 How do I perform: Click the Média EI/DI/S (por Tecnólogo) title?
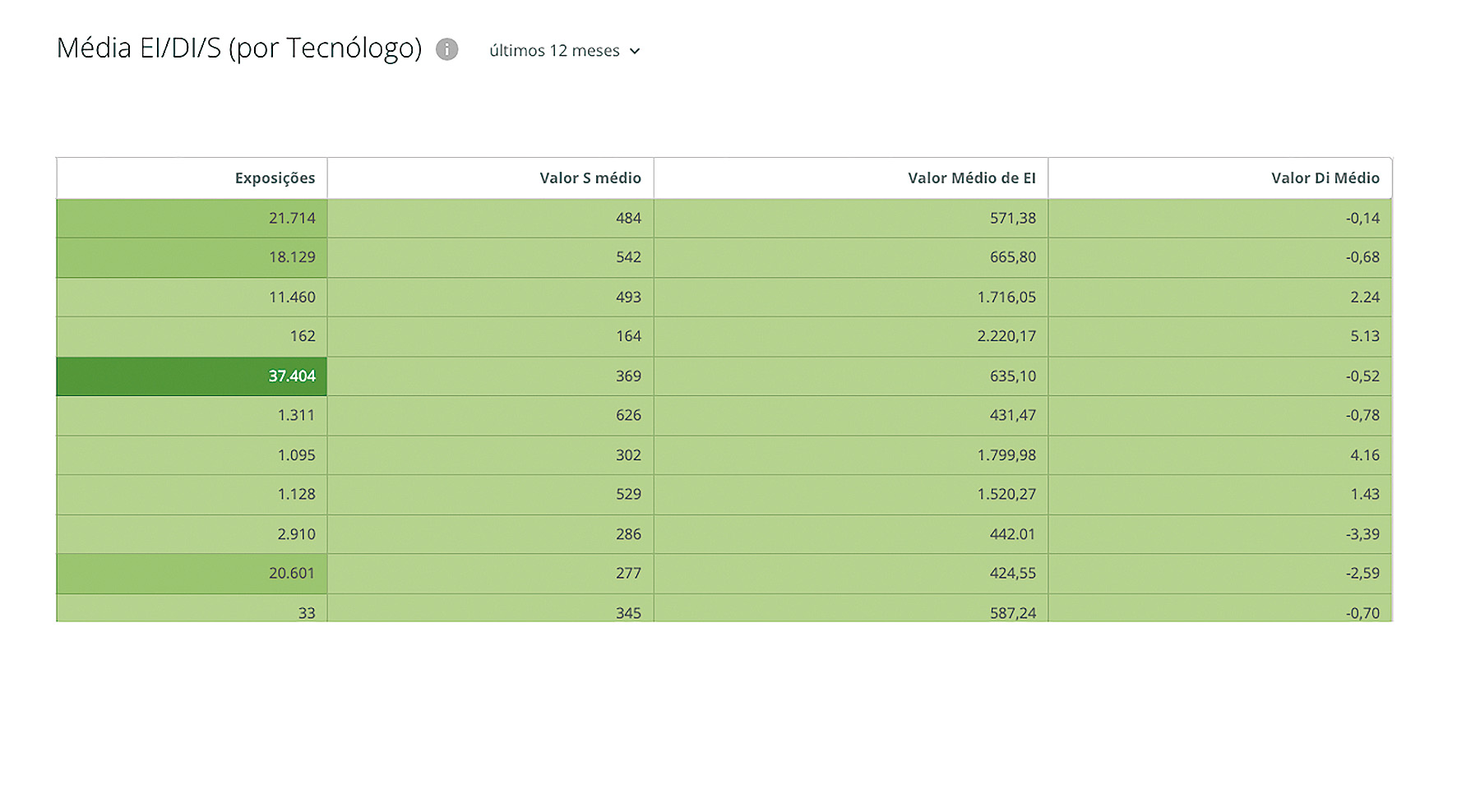[x=239, y=48]
